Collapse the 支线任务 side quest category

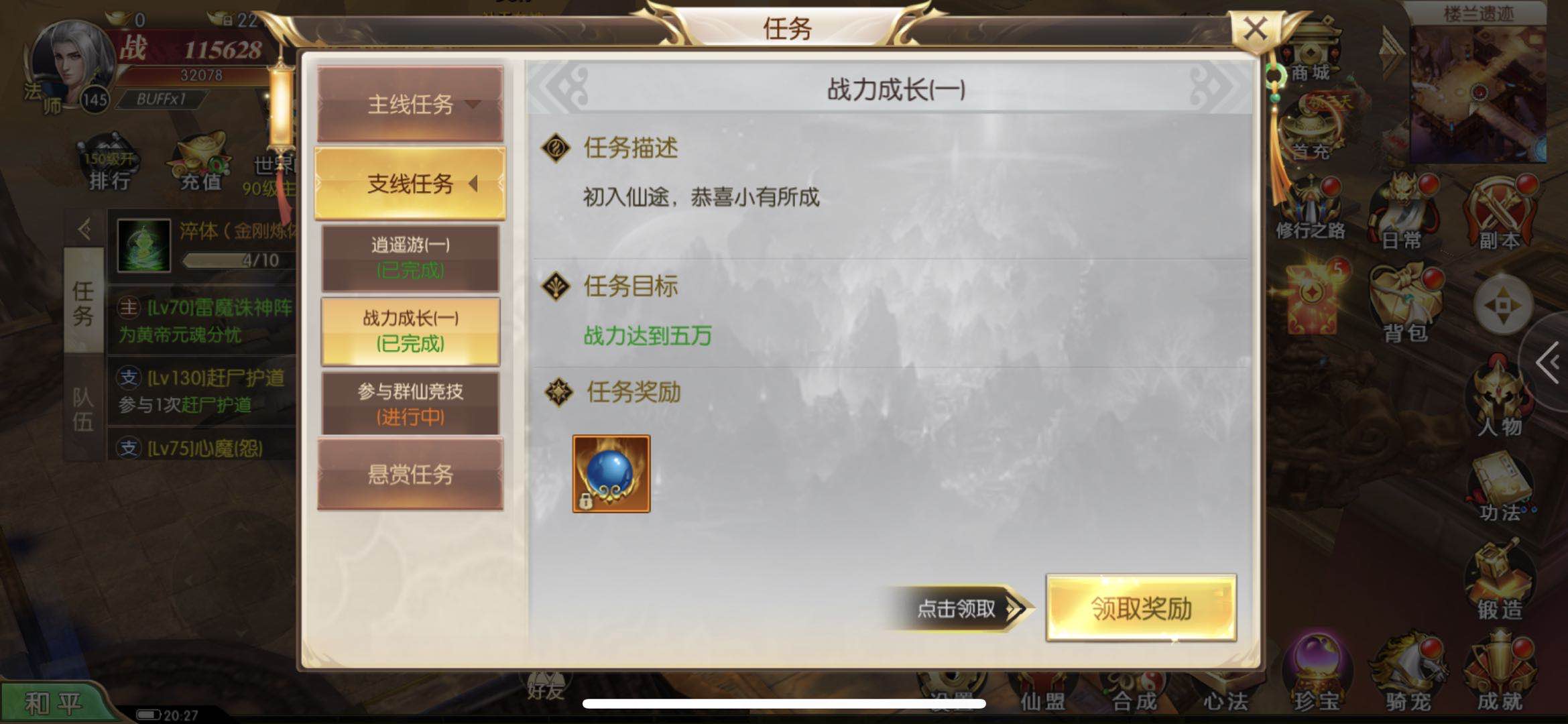click(x=410, y=183)
